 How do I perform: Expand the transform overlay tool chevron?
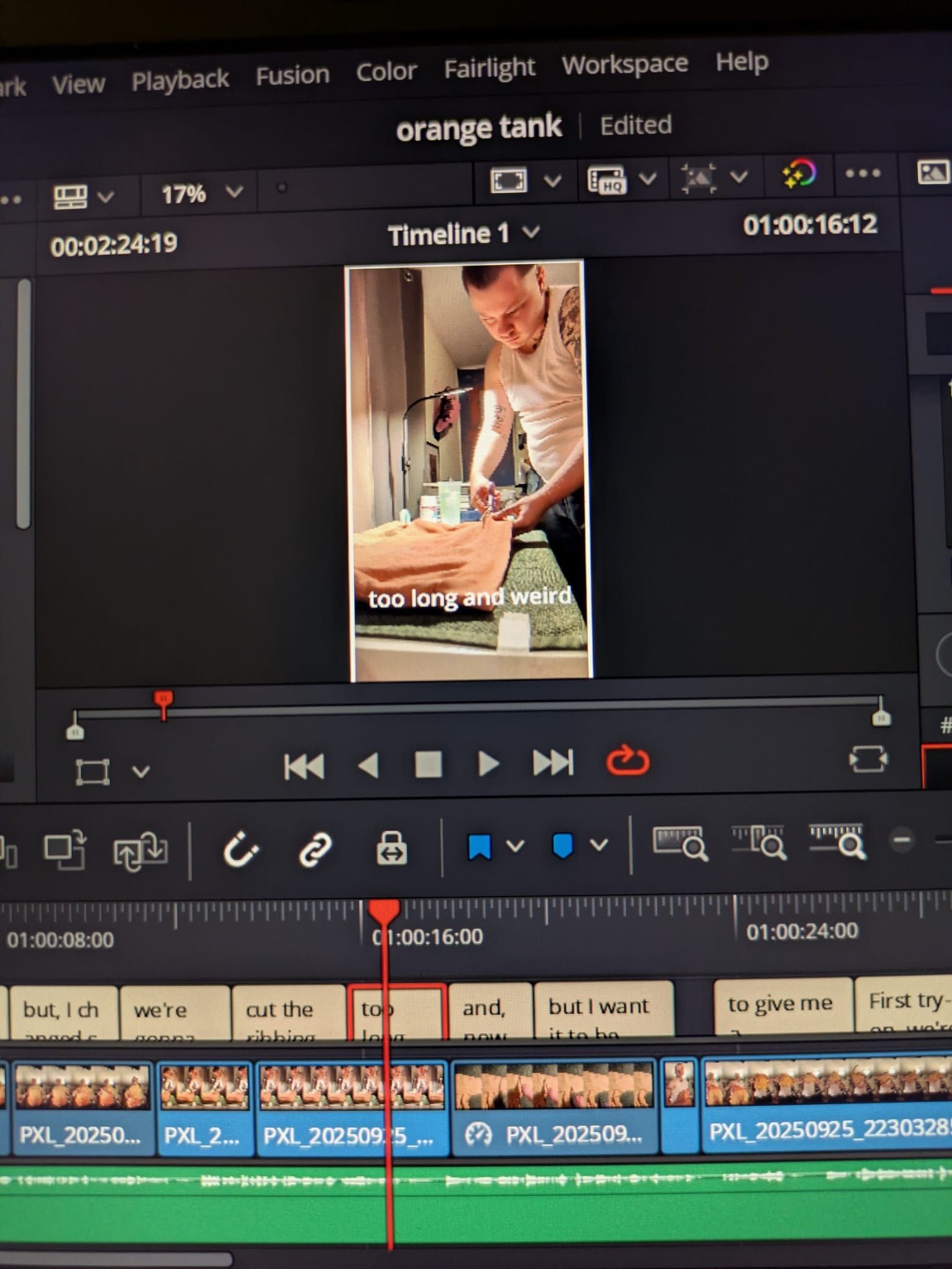coord(141,772)
